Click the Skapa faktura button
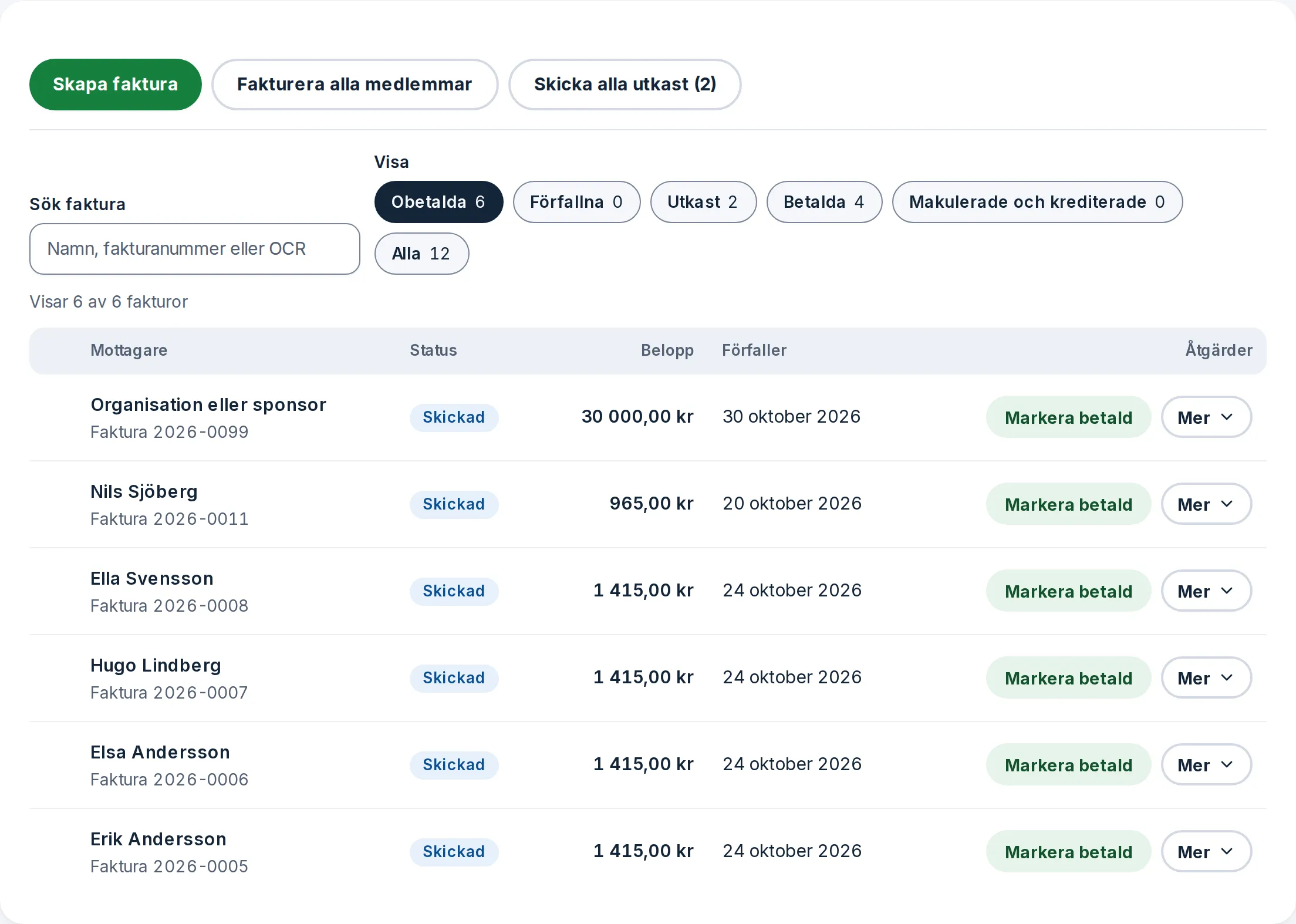Viewport: 1296px width, 924px height. 116,85
